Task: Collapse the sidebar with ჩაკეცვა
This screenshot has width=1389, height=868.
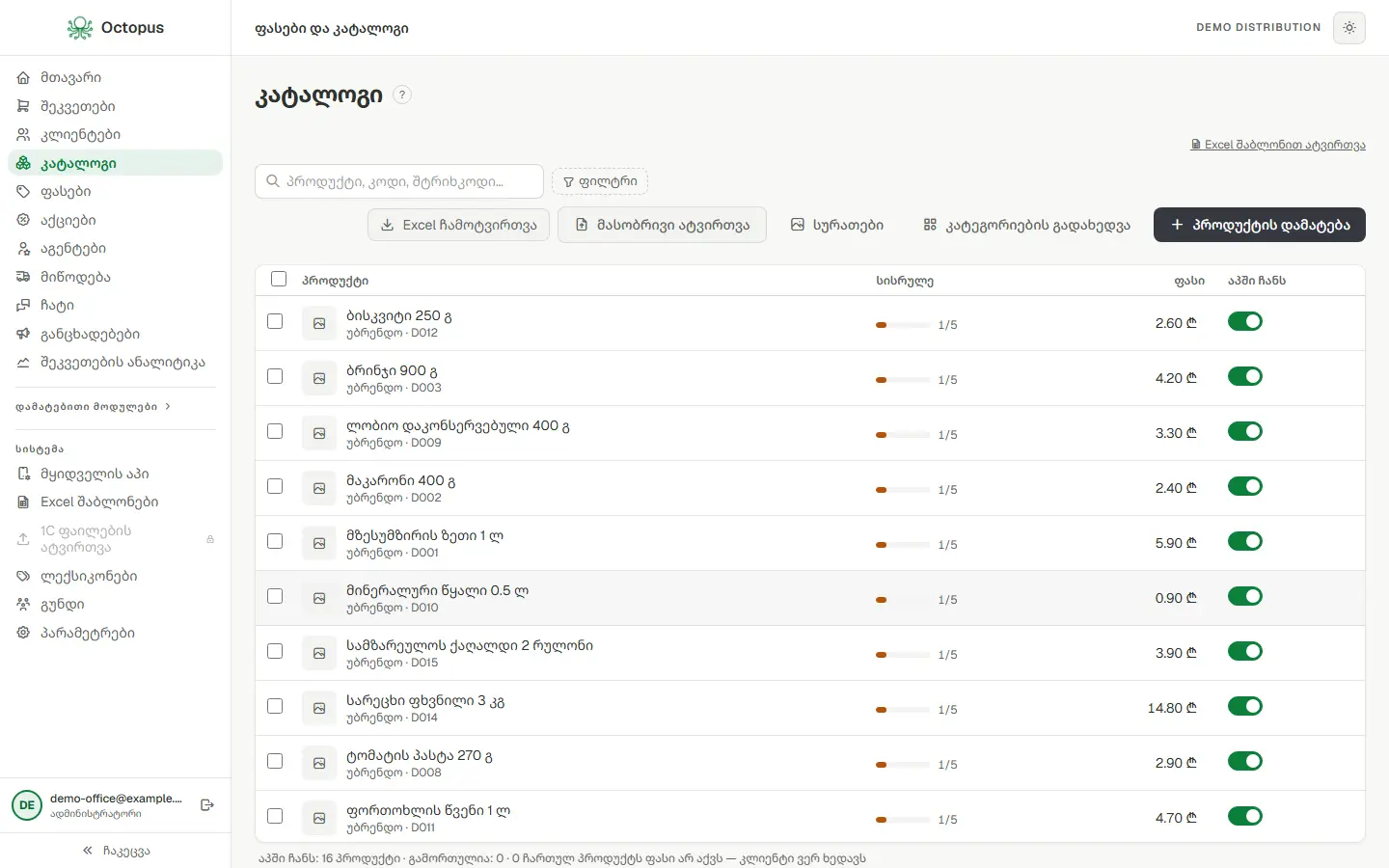Action: click(x=116, y=851)
